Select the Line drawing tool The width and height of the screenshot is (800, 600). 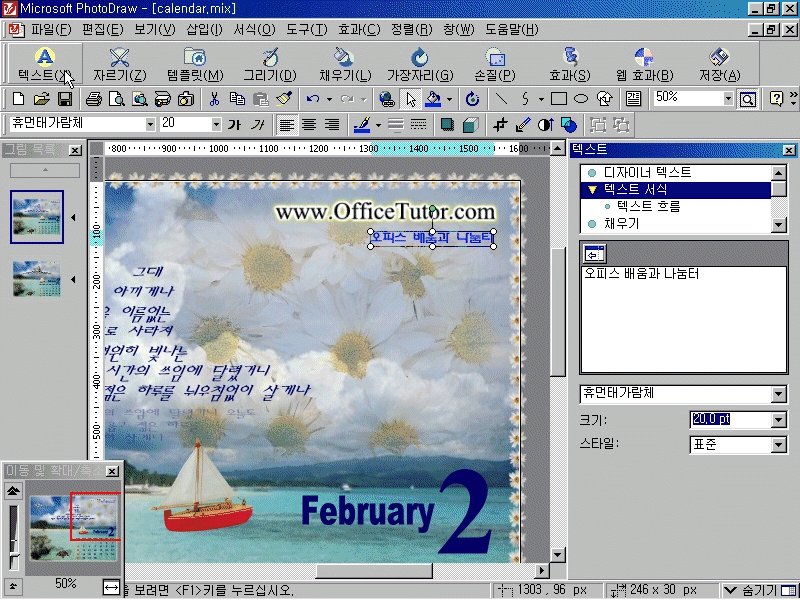click(502, 99)
